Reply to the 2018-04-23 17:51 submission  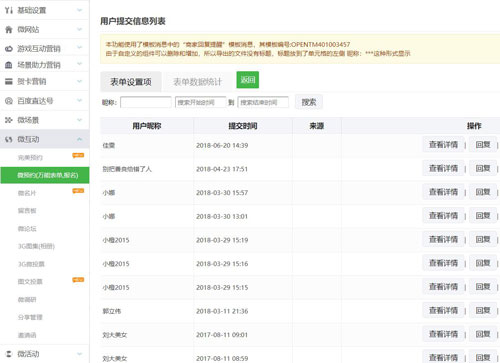(483, 168)
